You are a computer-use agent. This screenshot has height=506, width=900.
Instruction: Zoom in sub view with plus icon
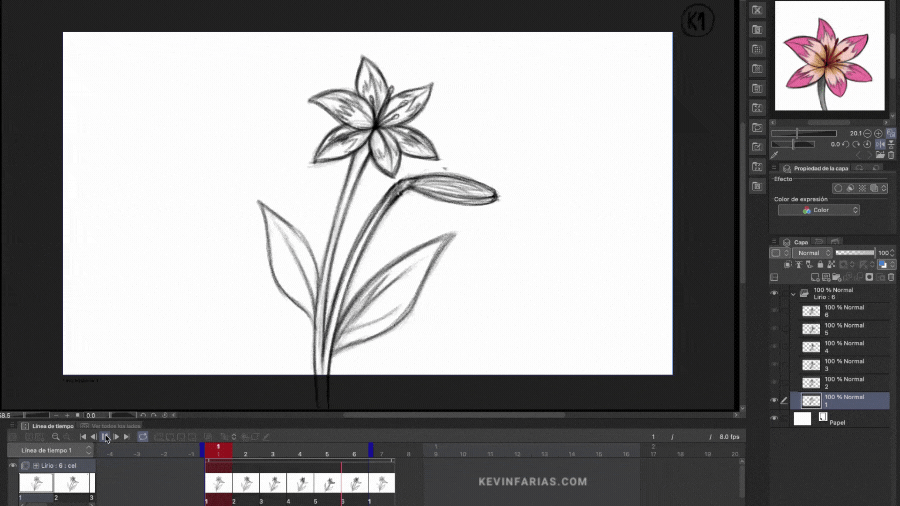click(x=878, y=133)
